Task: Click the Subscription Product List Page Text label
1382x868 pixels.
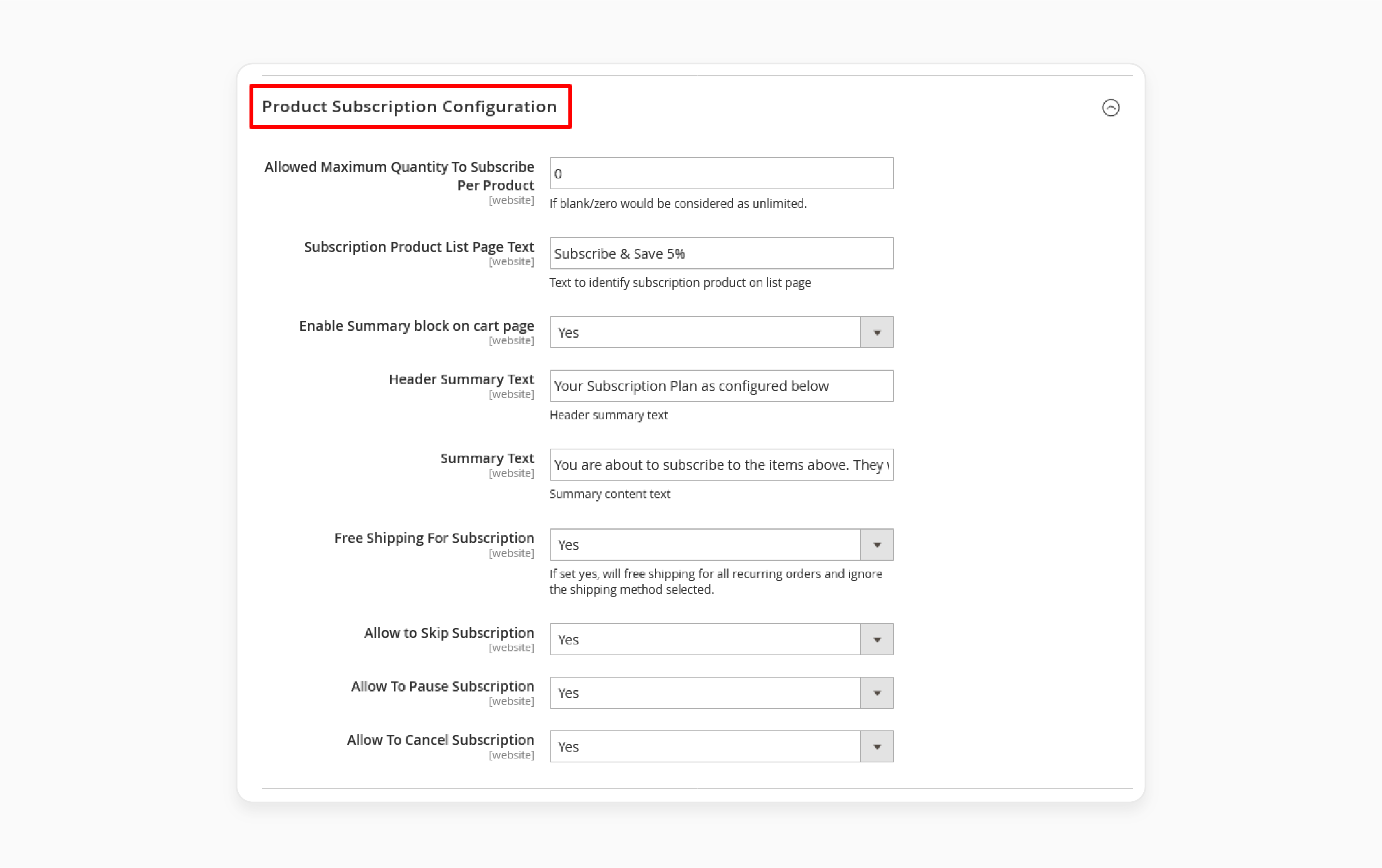Action: pyautogui.click(x=419, y=247)
